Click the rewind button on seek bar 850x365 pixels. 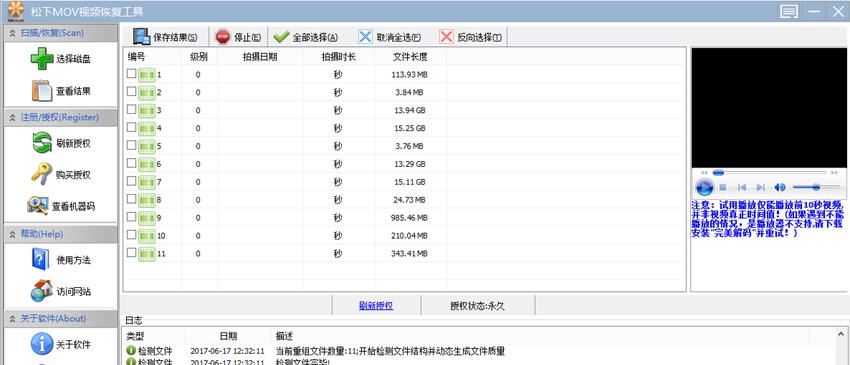(x=704, y=173)
